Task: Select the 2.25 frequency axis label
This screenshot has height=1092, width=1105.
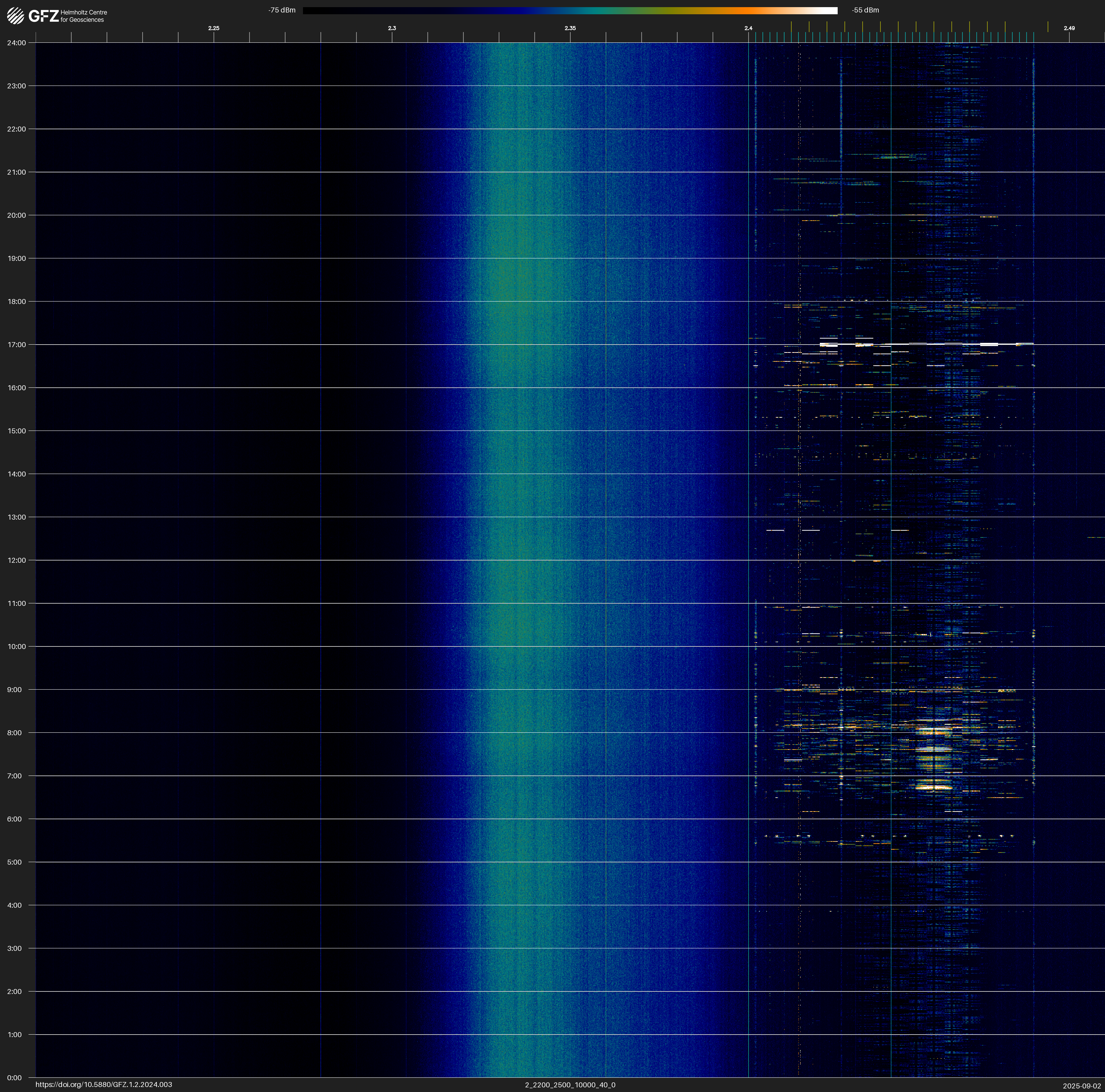Action: [213, 28]
